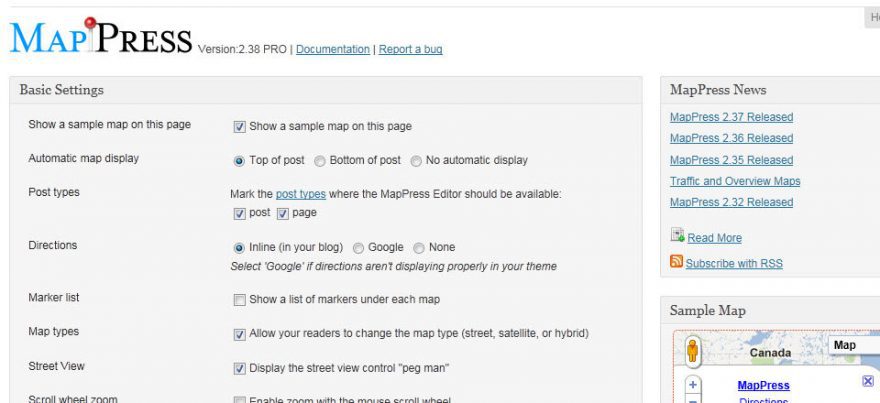Open 'MapPress 2.32 Released' news link
The width and height of the screenshot is (880, 403).
click(x=731, y=202)
